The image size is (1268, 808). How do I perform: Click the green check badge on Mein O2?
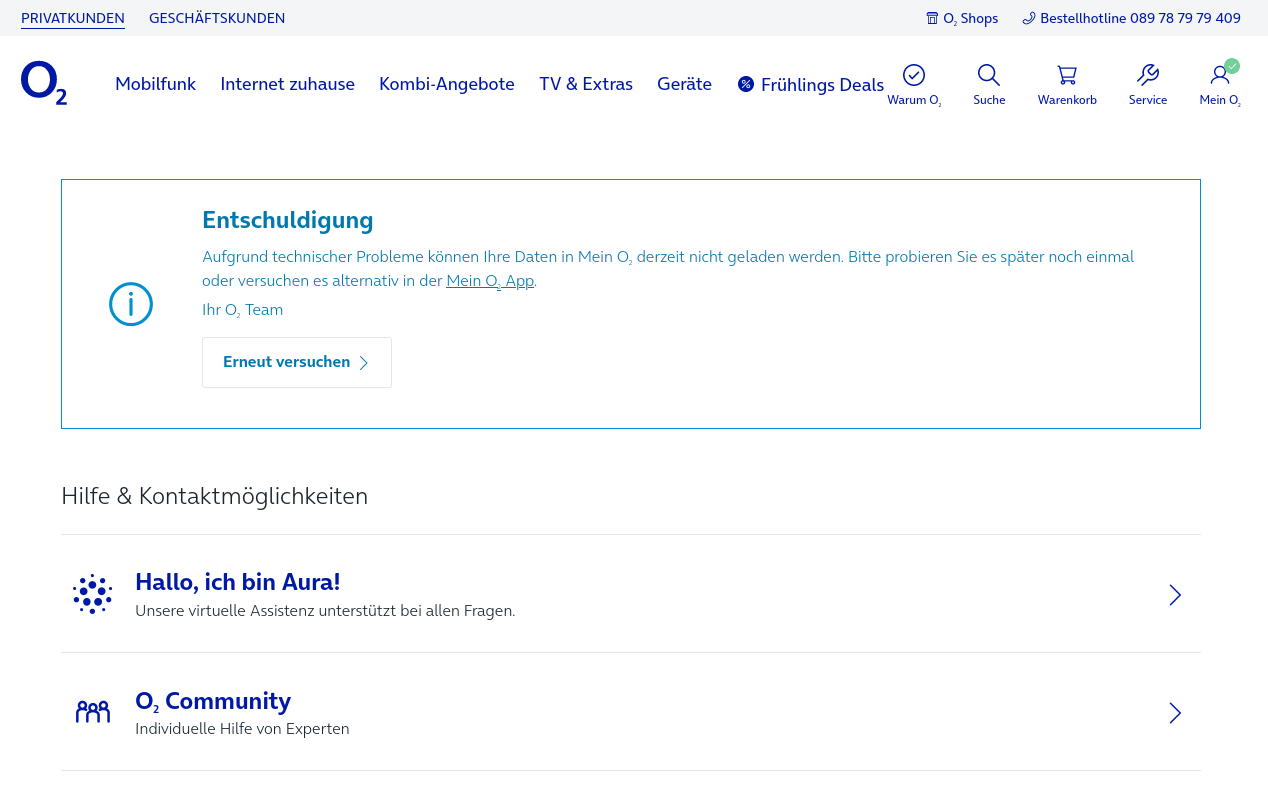point(1232,66)
